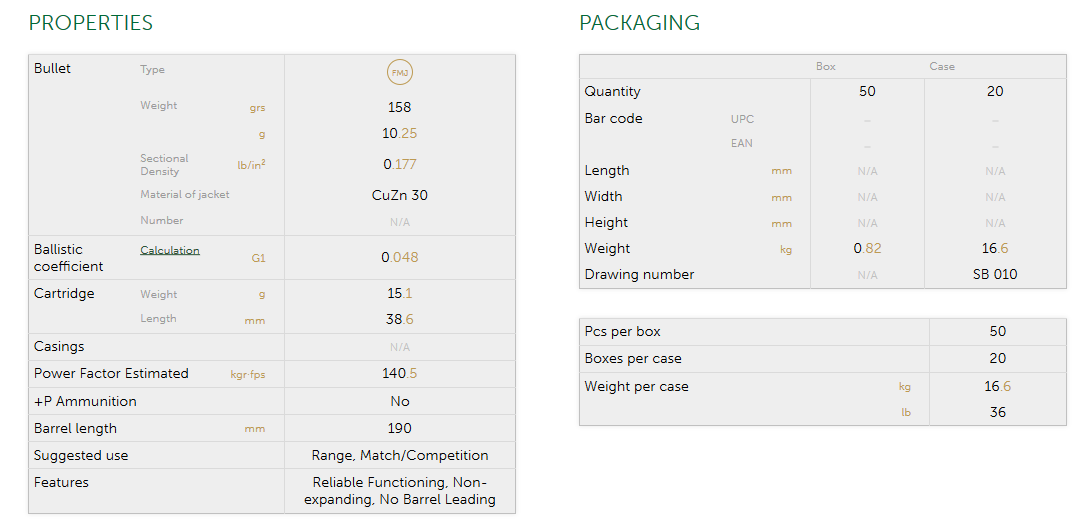The image size is (1088, 525).
Task: Click the Range, Match/Competition suggested use text
Action: [400, 456]
